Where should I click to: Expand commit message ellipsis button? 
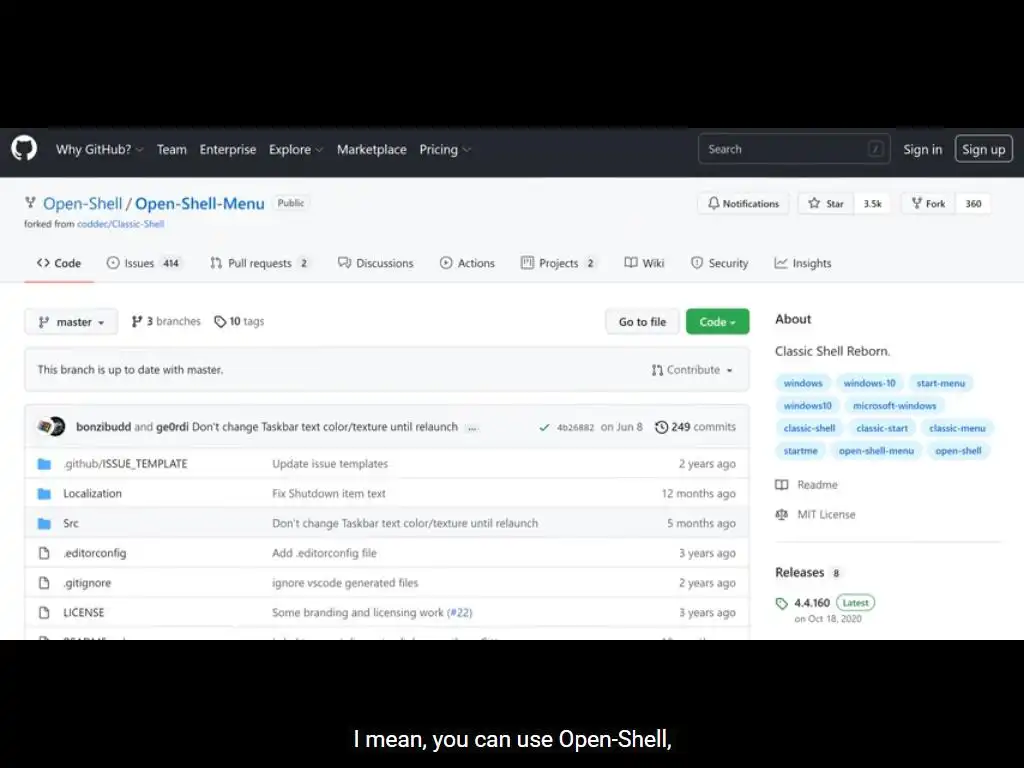(x=473, y=428)
